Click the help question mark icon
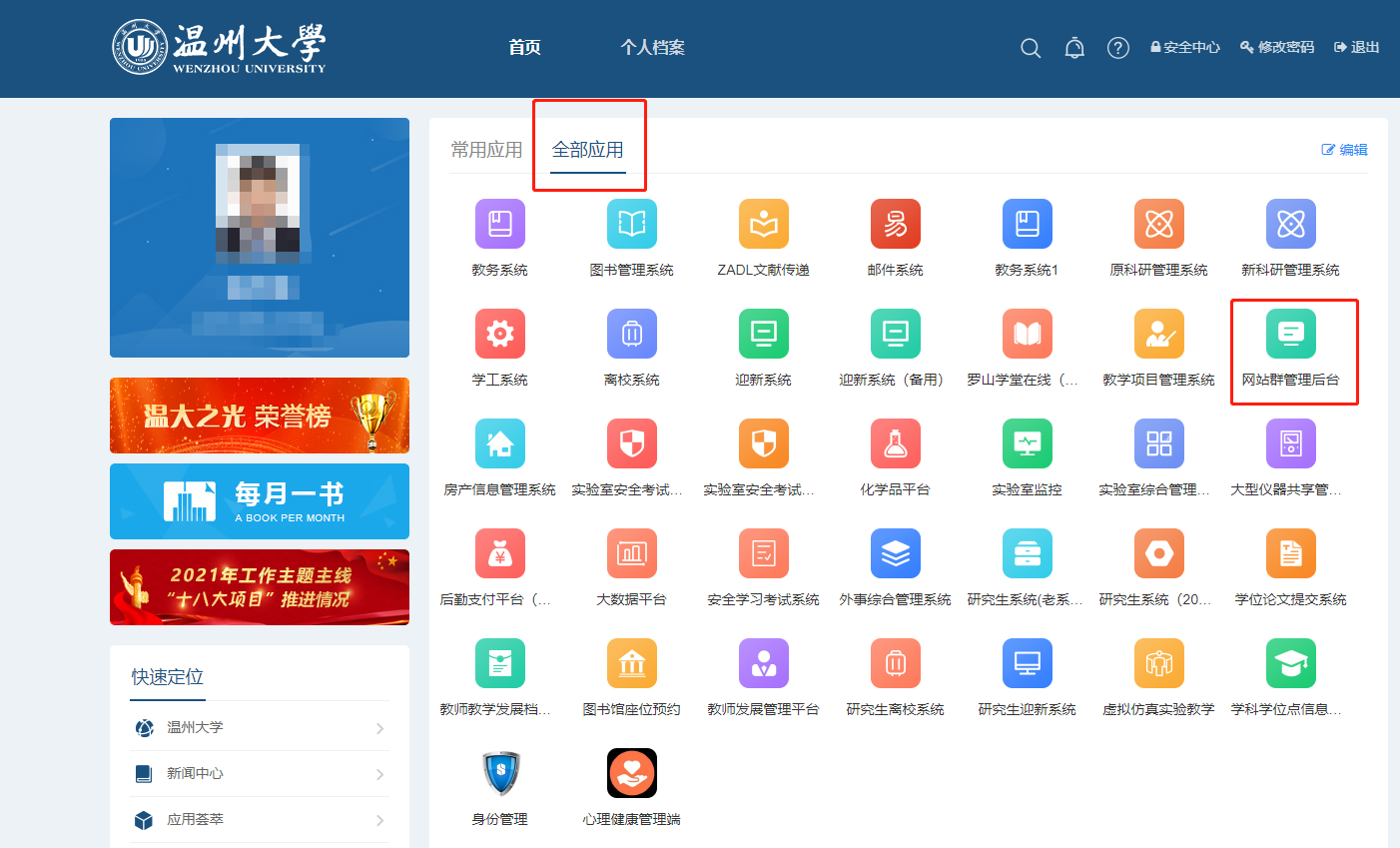Image resolution: width=1400 pixels, height=848 pixels. 1118,48
